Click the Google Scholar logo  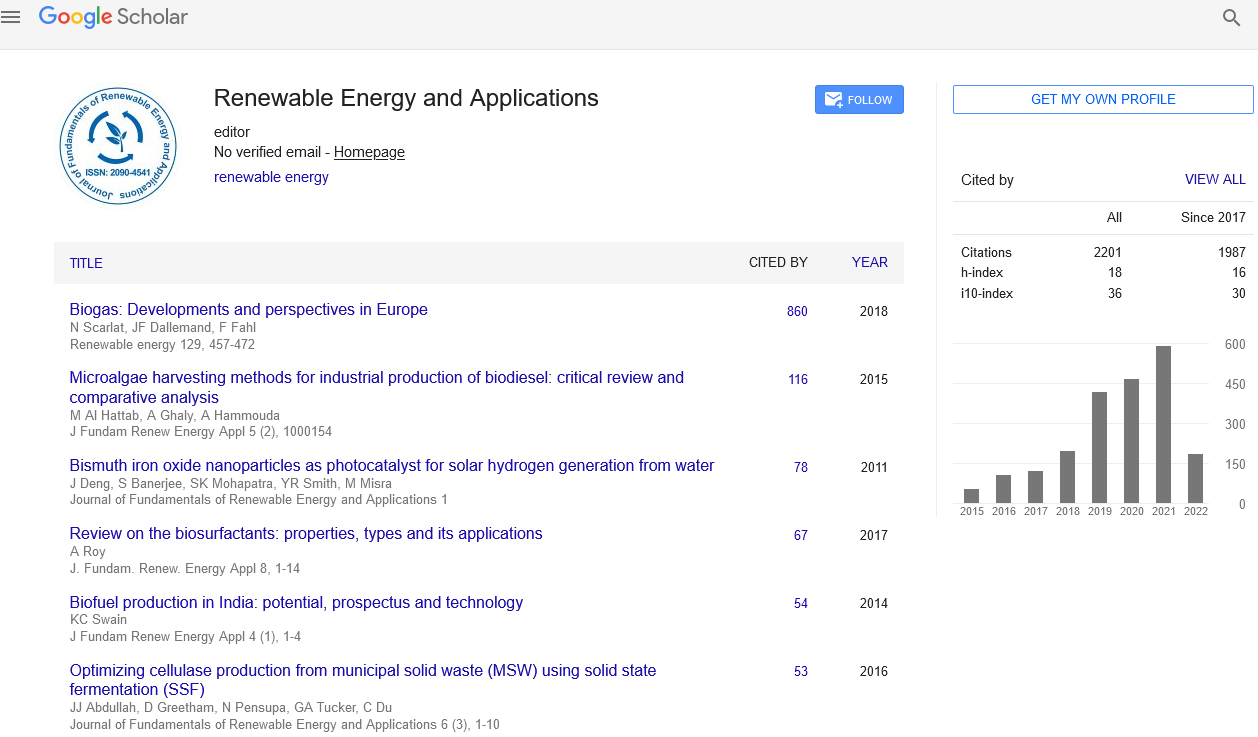[113, 17]
